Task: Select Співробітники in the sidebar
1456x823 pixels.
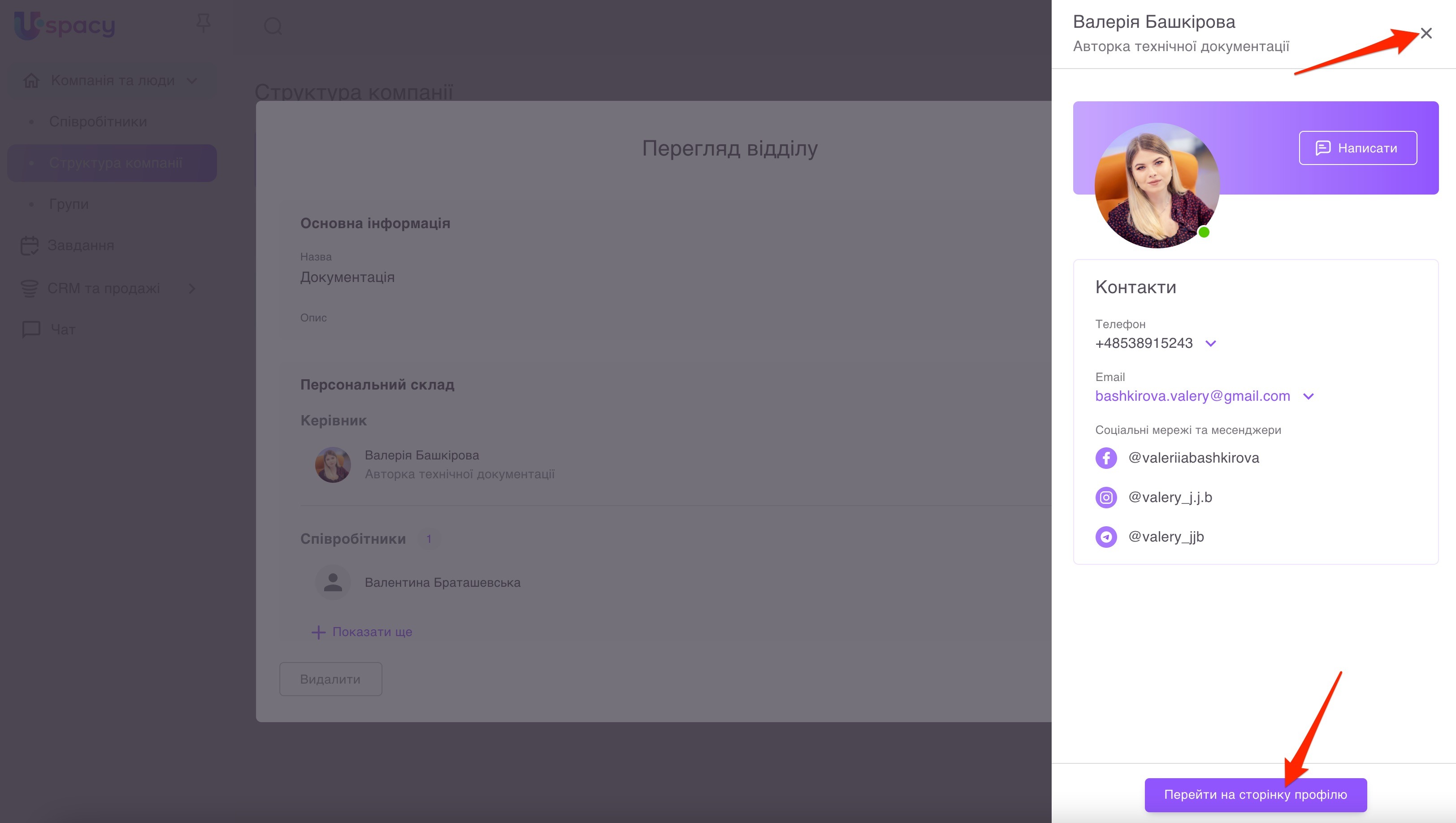Action: coord(98,121)
